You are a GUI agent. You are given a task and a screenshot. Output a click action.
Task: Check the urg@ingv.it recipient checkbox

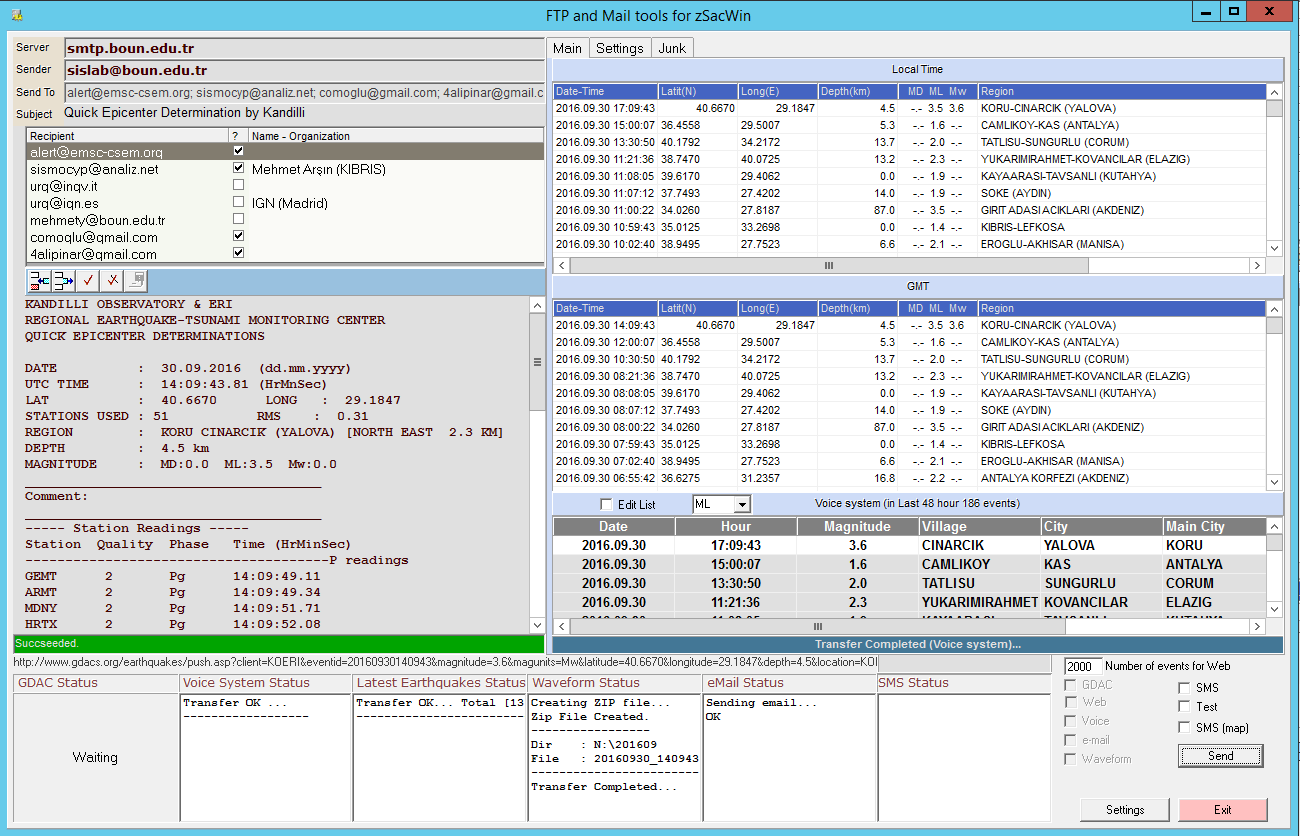[x=238, y=185]
